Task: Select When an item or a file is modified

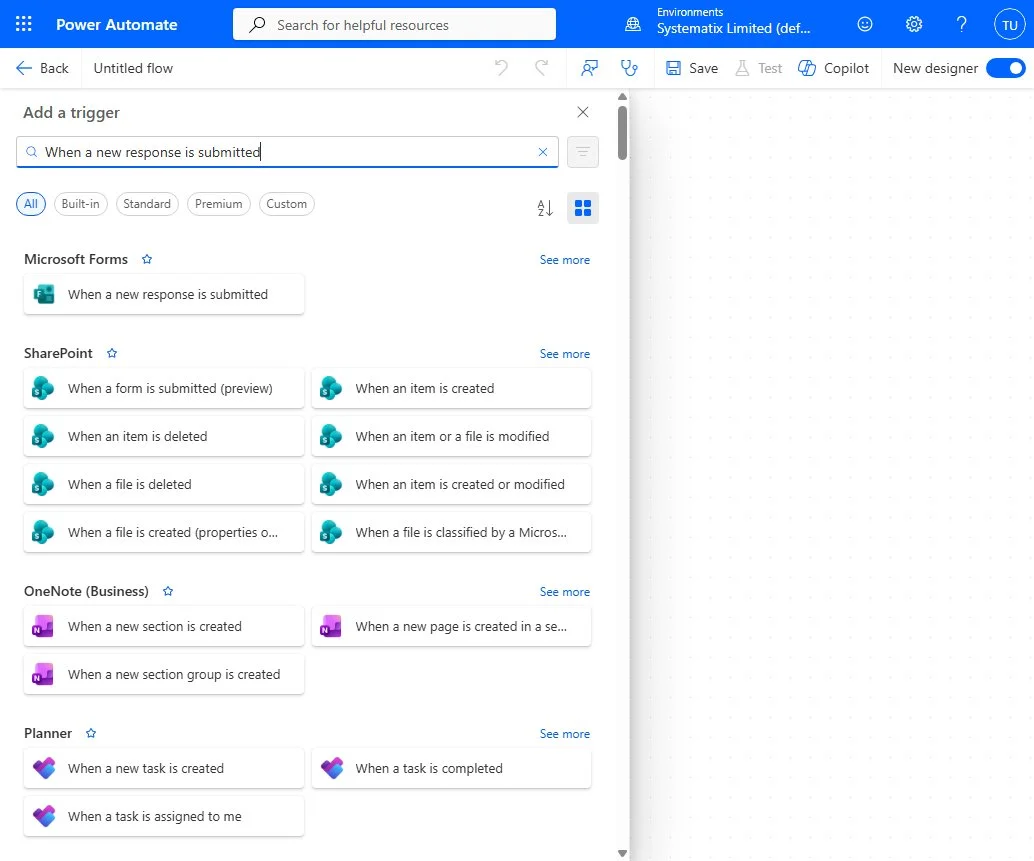Action: pyautogui.click(x=451, y=436)
